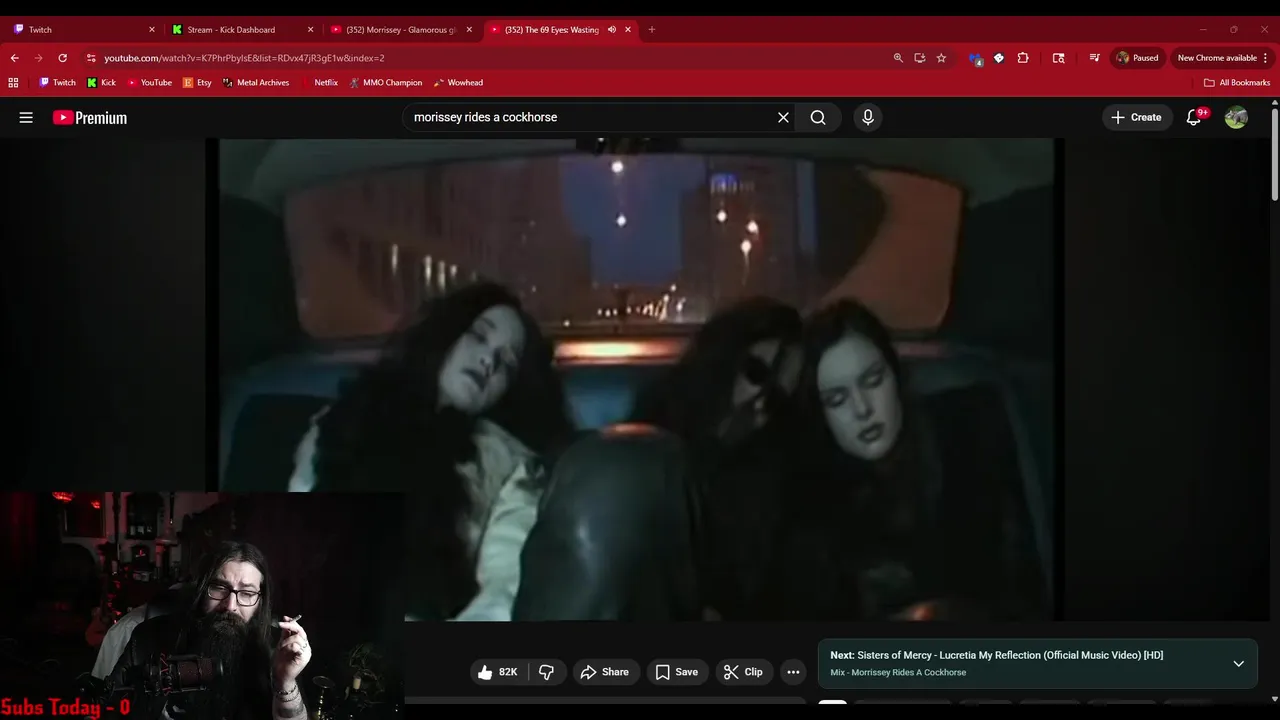The height and width of the screenshot is (720, 1280).
Task: Close the Twitch tab
Action: click(x=151, y=30)
